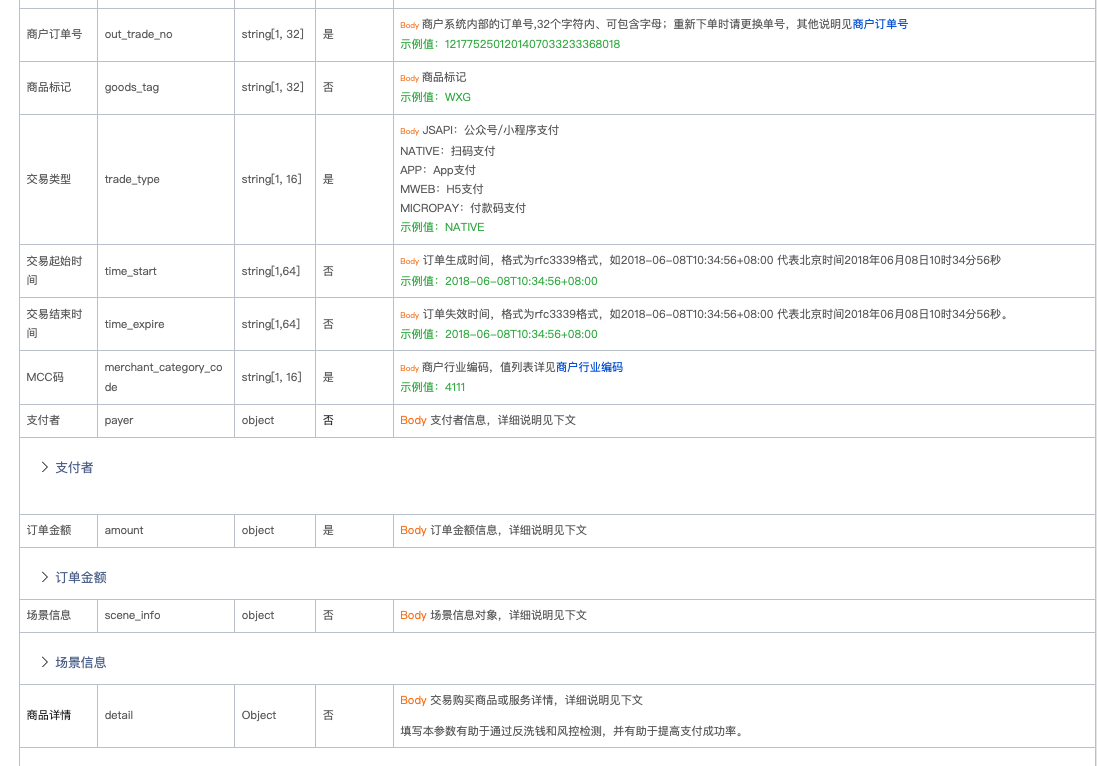Click the MICROPAY: 付款码支付 line
The image size is (1097, 766).
coord(463,208)
